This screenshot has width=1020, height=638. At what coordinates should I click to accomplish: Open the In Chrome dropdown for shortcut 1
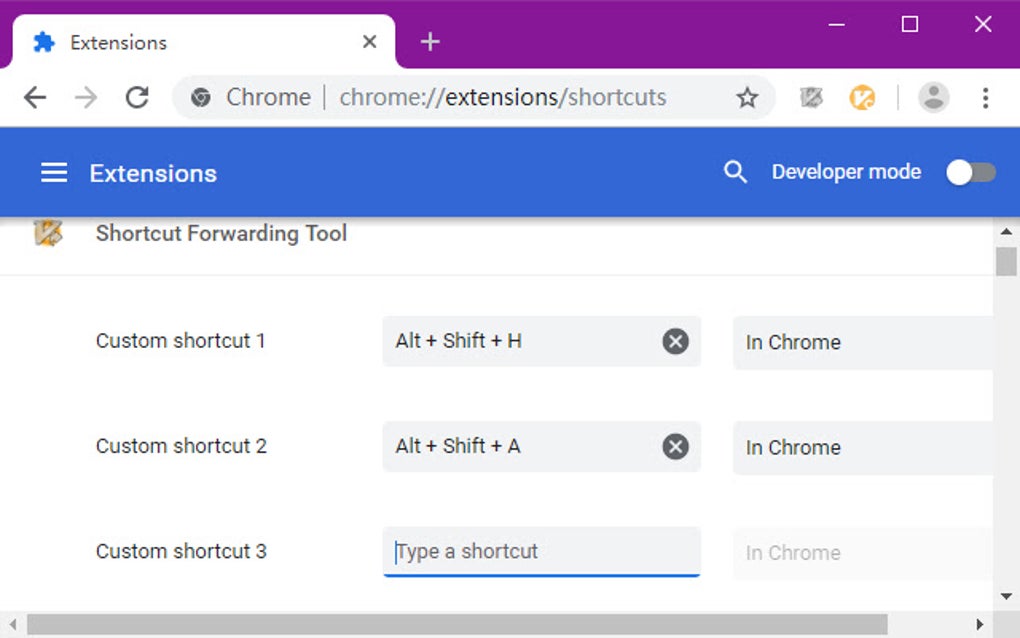tap(860, 342)
